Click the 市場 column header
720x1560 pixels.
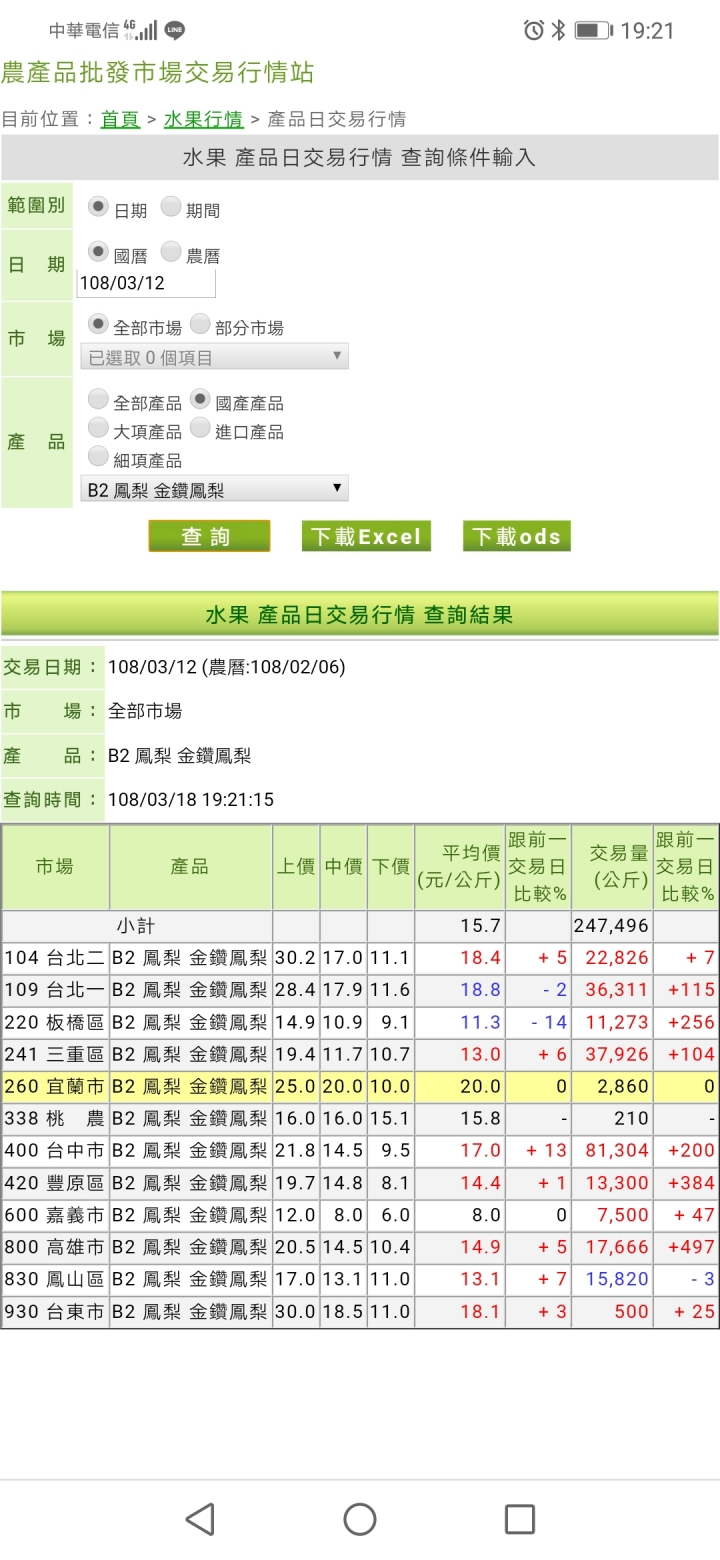pyautogui.click(x=55, y=867)
